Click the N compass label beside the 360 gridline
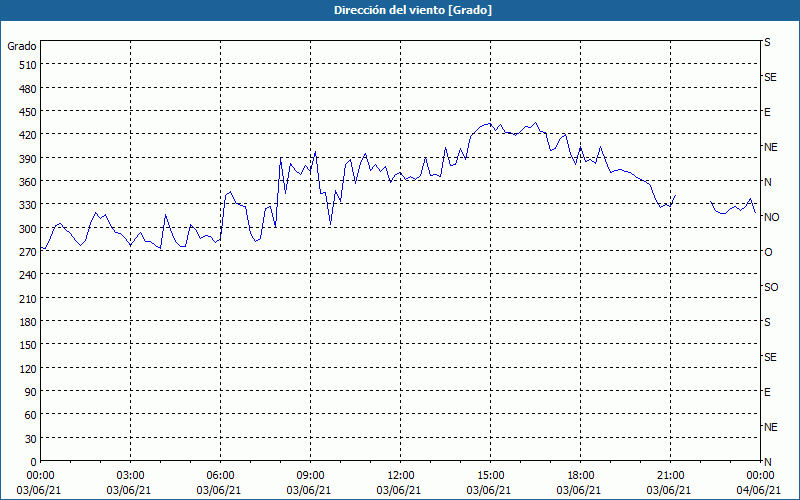The height and width of the screenshot is (500, 800). pyautogui.click(x=767, y=182)
